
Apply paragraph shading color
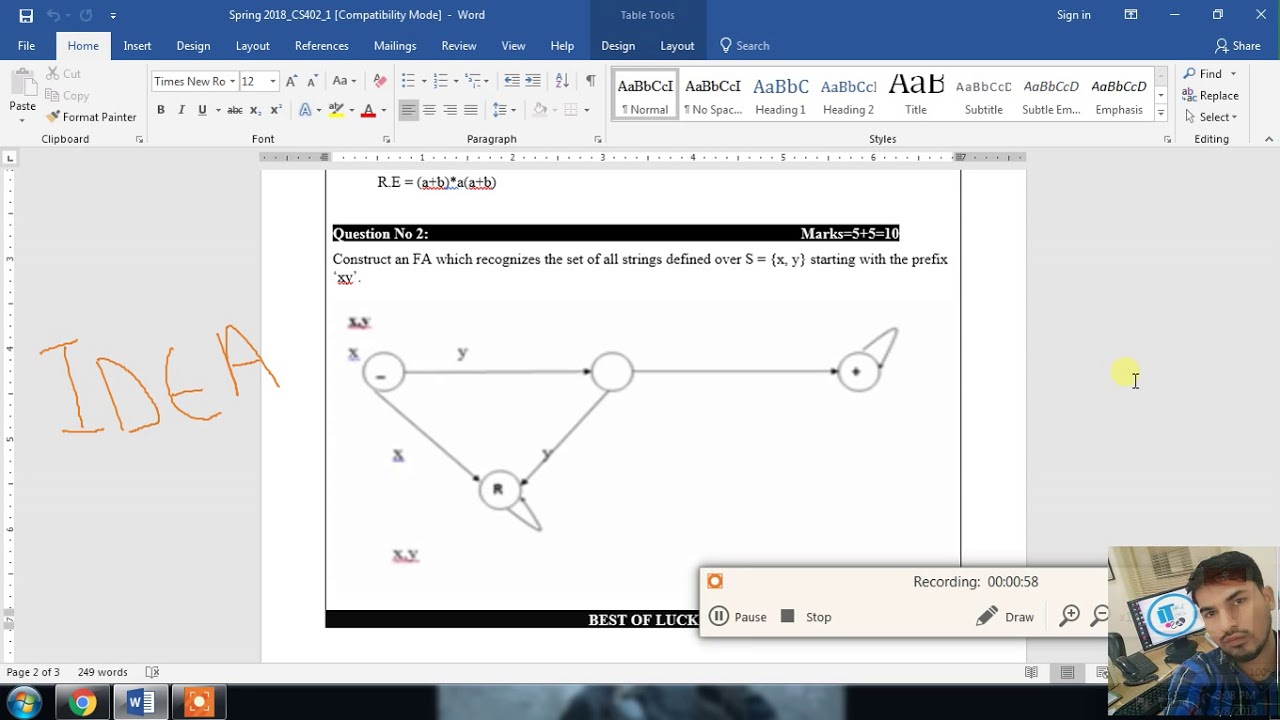(540, 110)
